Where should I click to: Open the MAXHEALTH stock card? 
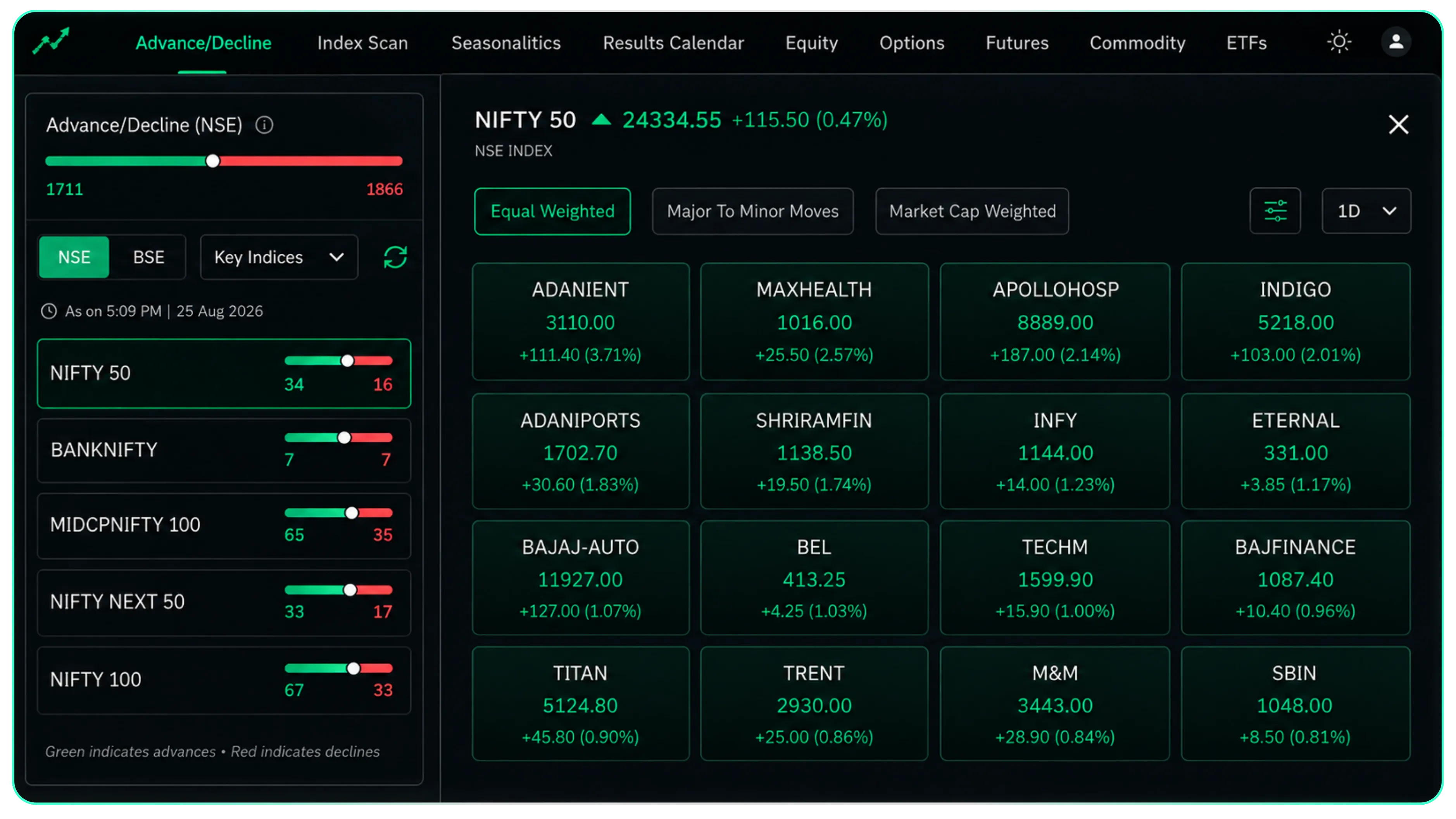(814, 322)
